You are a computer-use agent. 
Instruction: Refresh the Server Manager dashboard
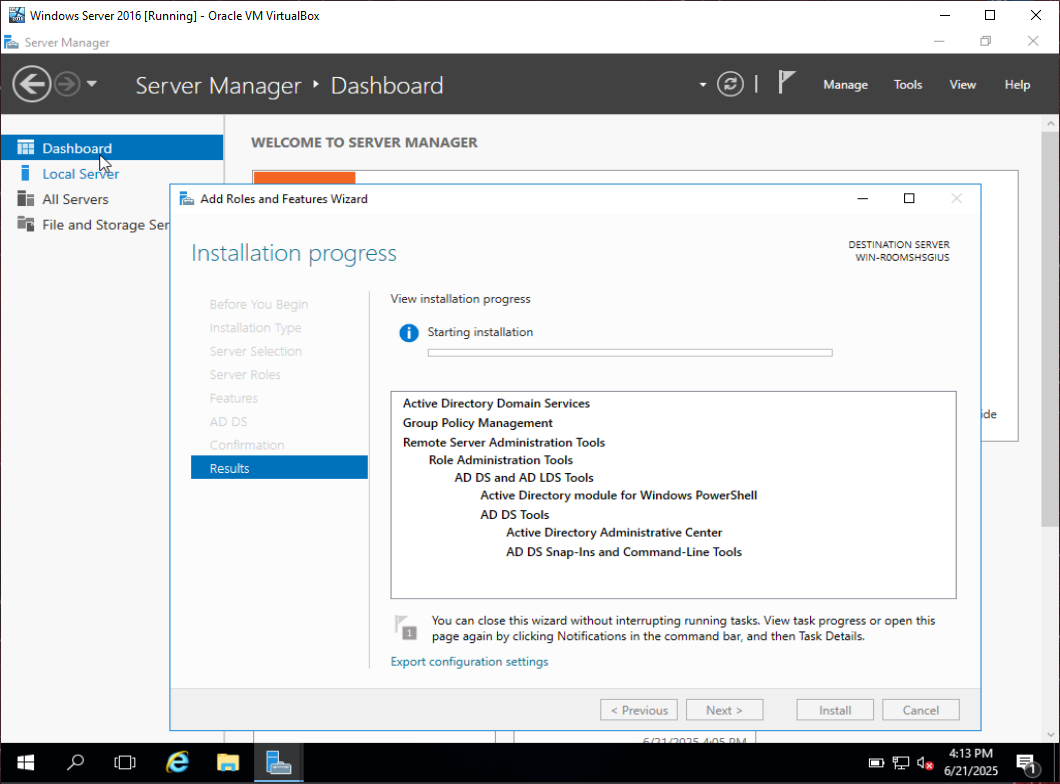pyautogui.click(x=730, y=84)
